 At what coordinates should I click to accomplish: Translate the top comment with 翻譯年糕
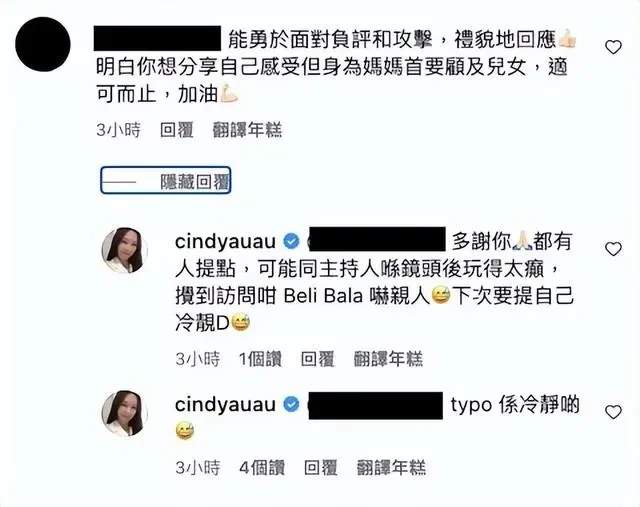pos(247,130)
